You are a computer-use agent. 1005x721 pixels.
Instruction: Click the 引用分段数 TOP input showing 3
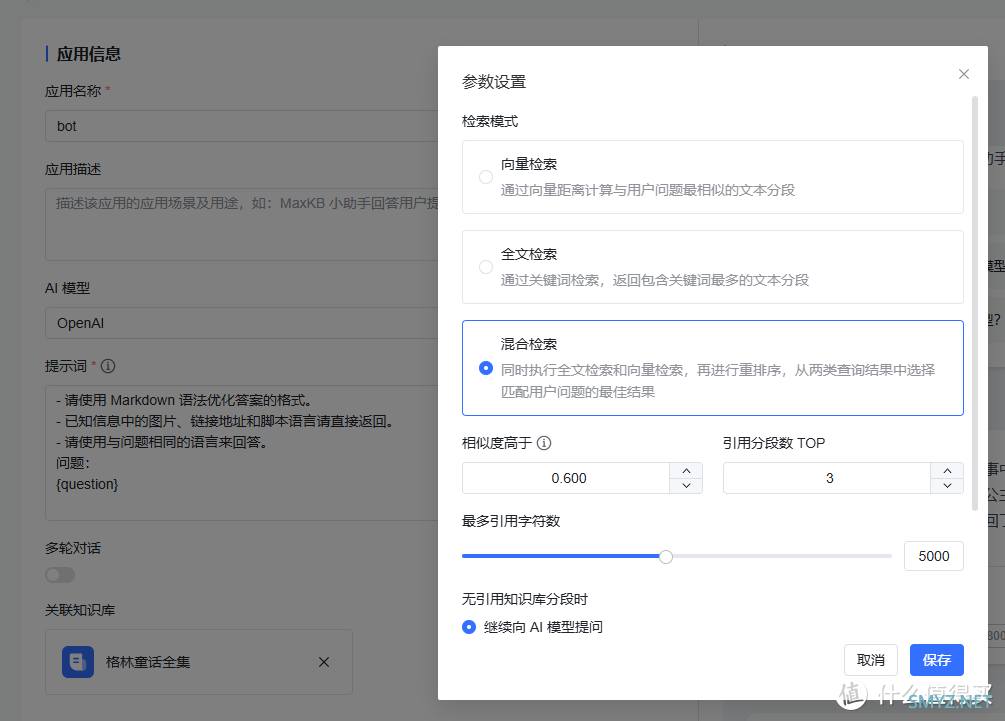pos(827,478)
